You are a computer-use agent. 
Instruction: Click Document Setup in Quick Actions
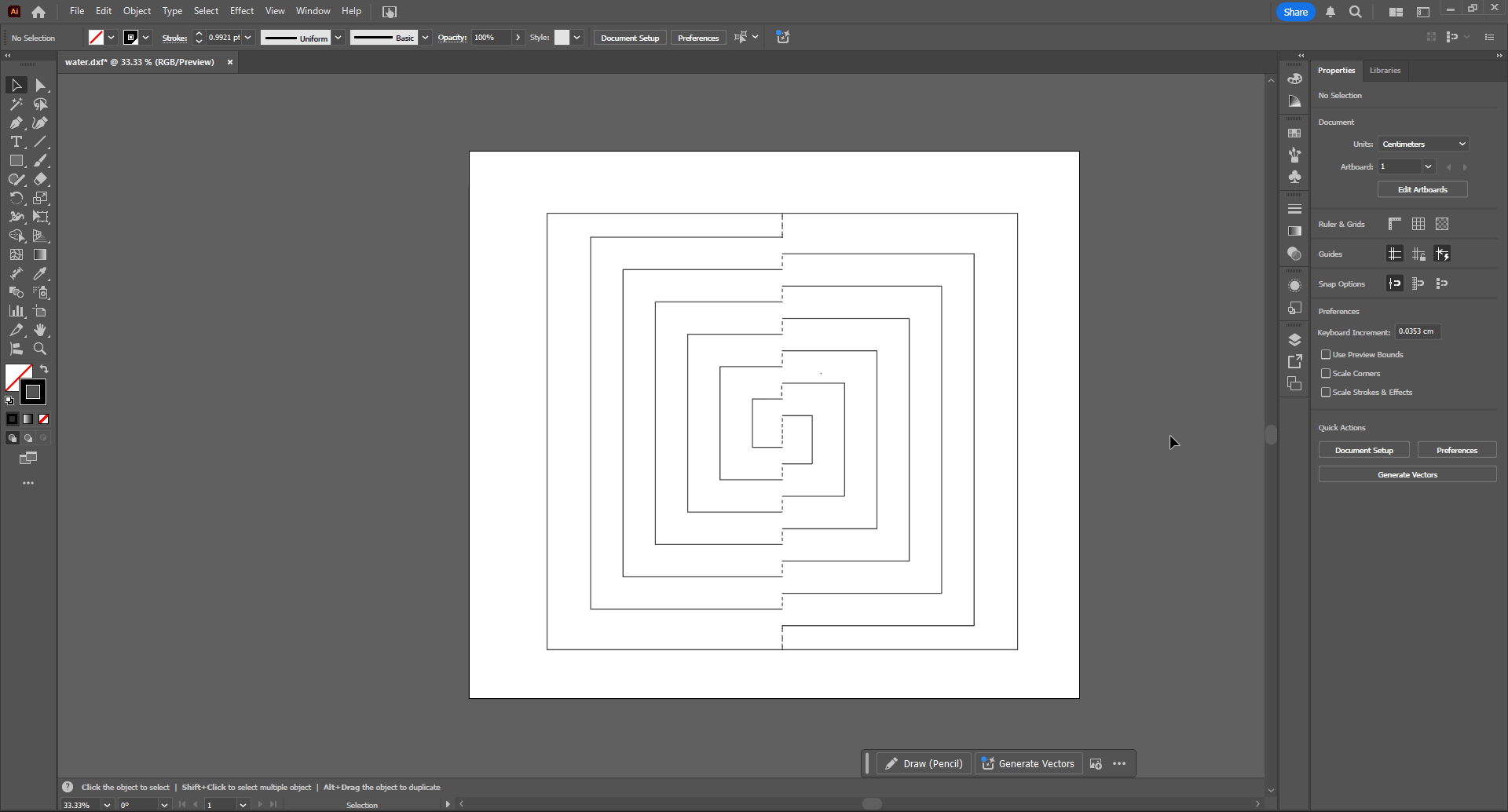(1364, 450)
